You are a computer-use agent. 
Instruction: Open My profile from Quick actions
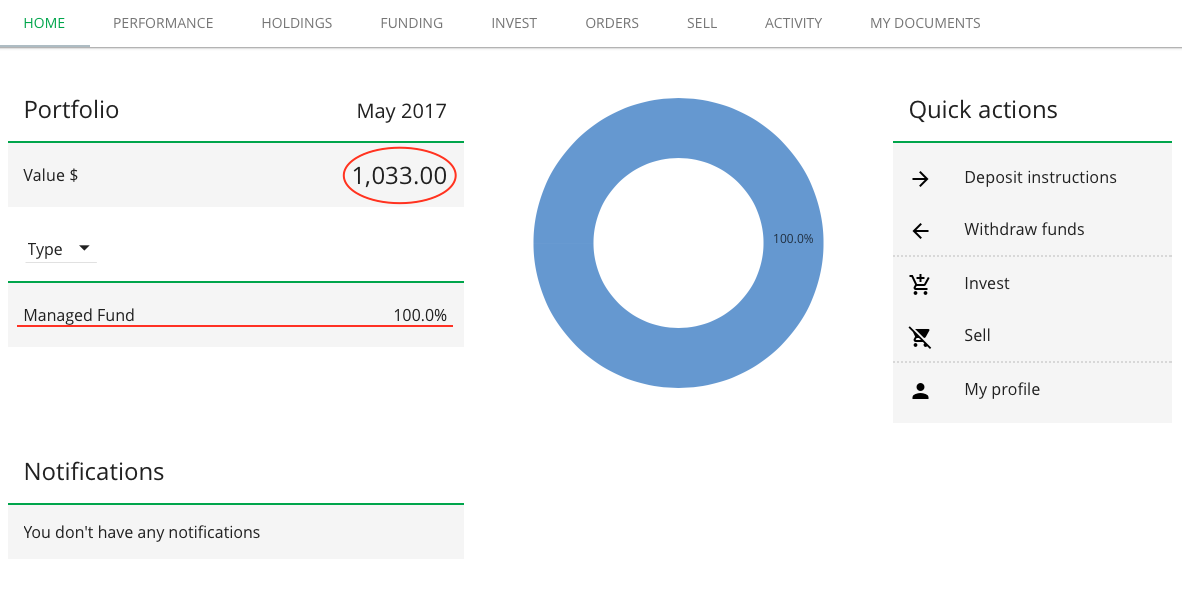(1002, 390)
